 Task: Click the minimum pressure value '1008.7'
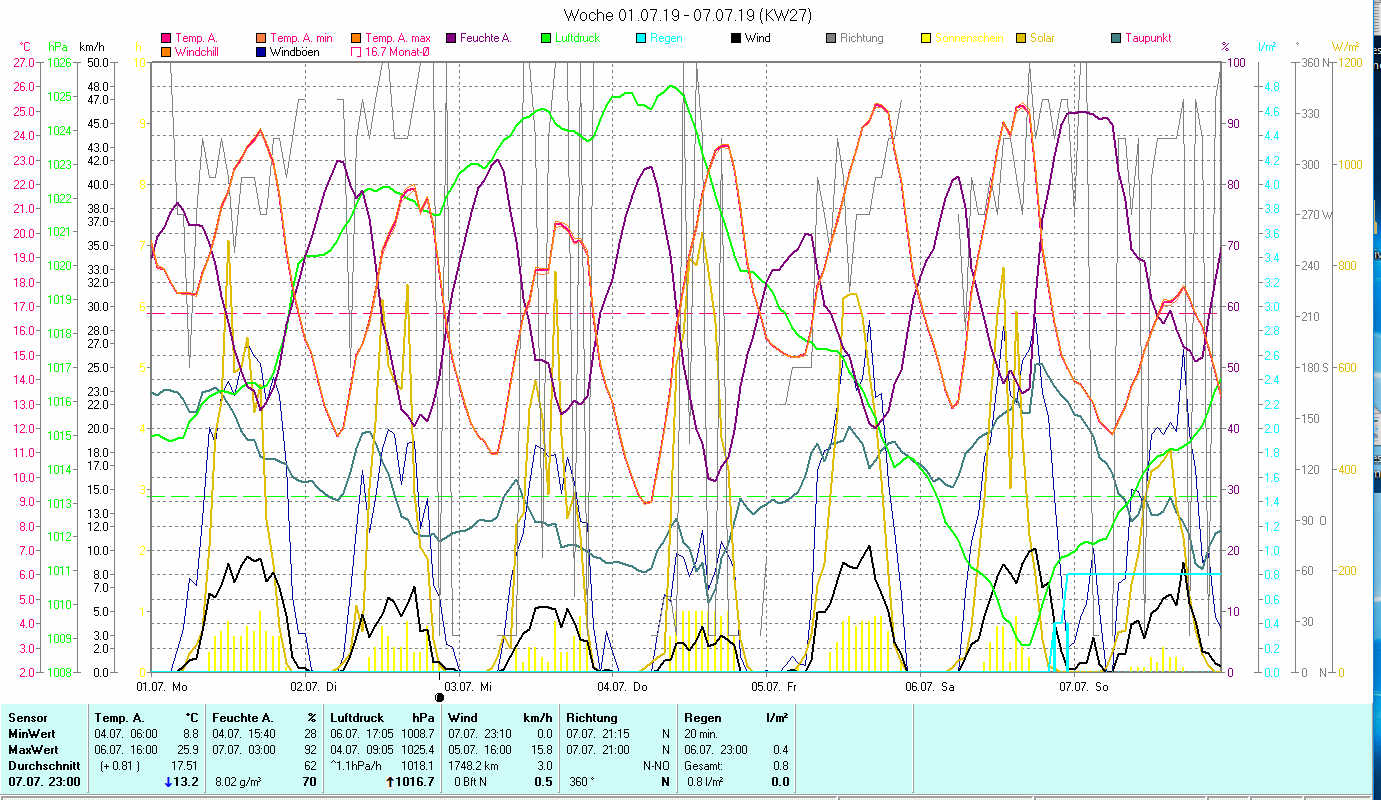(x=416, y=734)
